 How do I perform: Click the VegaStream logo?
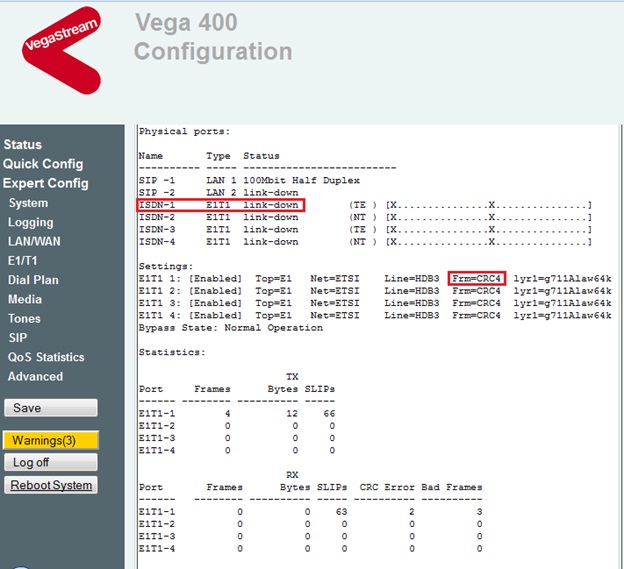tap(61, 50)
